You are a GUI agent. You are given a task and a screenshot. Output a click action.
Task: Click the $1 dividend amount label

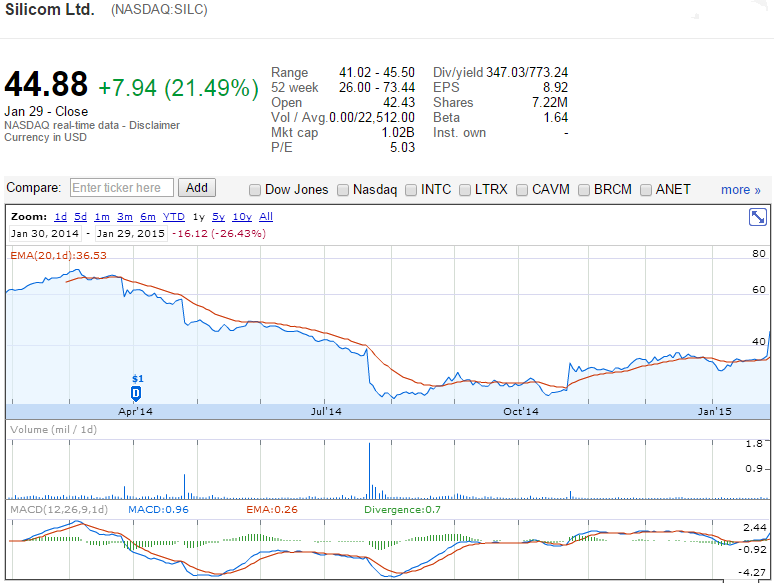138,379
